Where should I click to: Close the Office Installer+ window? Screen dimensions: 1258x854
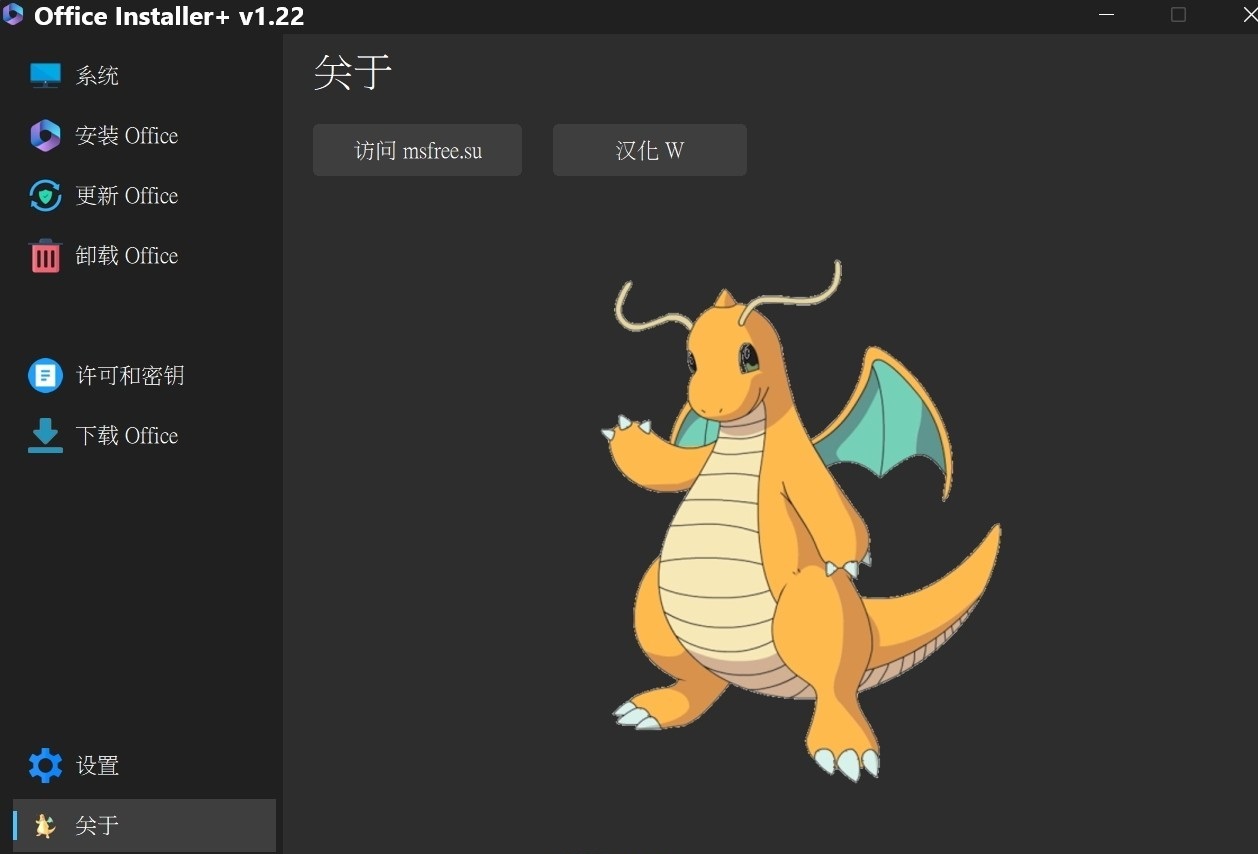point(1249,14)
